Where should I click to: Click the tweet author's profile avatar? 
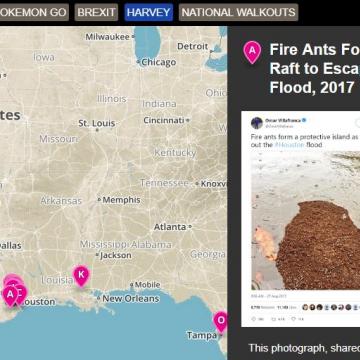(257, 123)
